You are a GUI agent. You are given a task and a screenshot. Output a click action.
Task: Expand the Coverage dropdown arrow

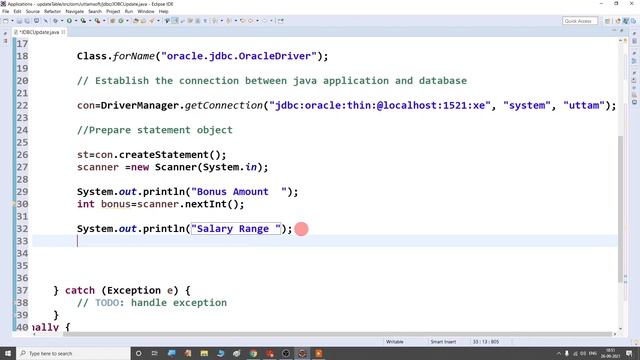90,21
